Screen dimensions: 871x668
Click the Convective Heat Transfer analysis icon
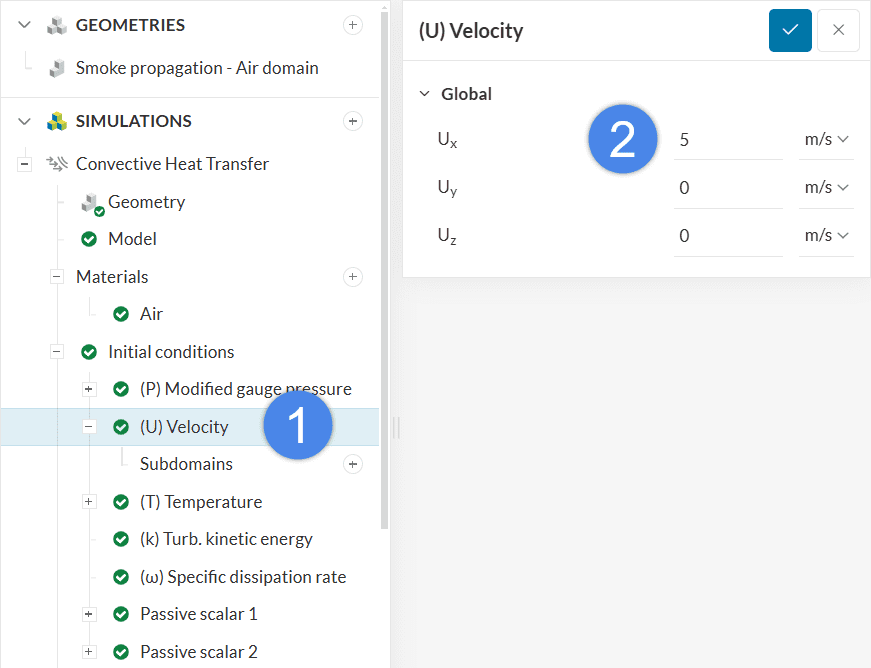click(x=57, y=164)
